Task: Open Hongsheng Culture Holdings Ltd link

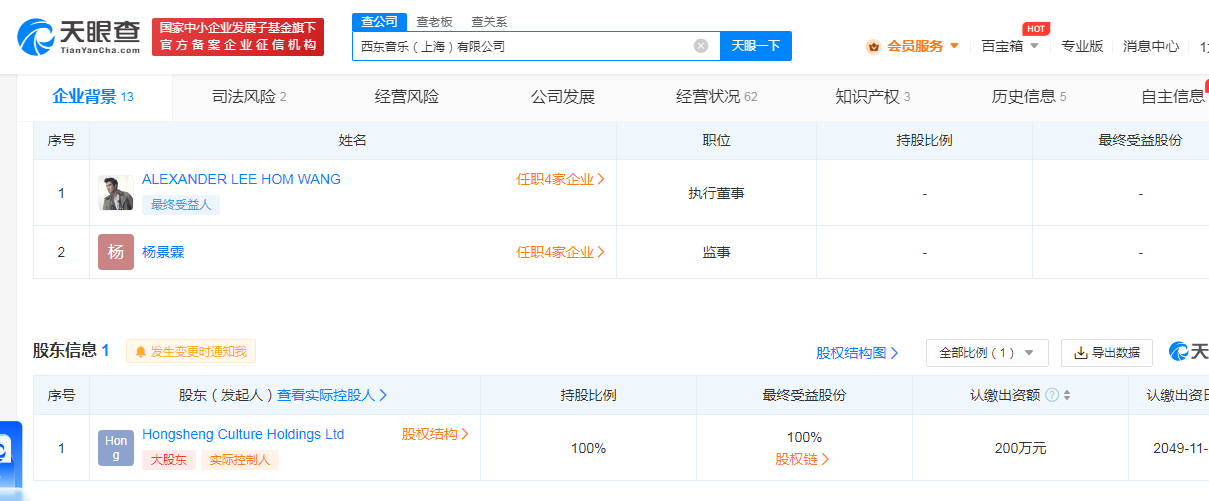Action: (x=243, y=434)
